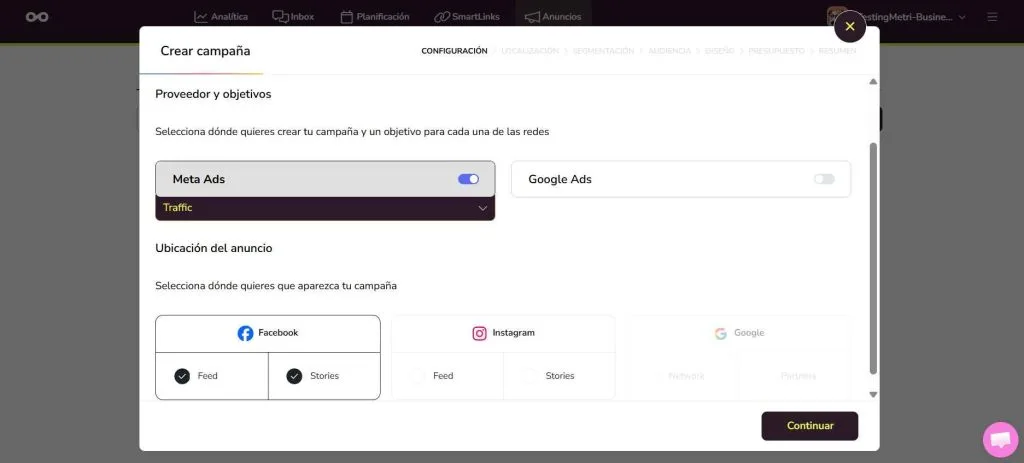Screen dimensions: 1024x463
Task: Close the Crear campaña dialog
Action: point(850,27)
